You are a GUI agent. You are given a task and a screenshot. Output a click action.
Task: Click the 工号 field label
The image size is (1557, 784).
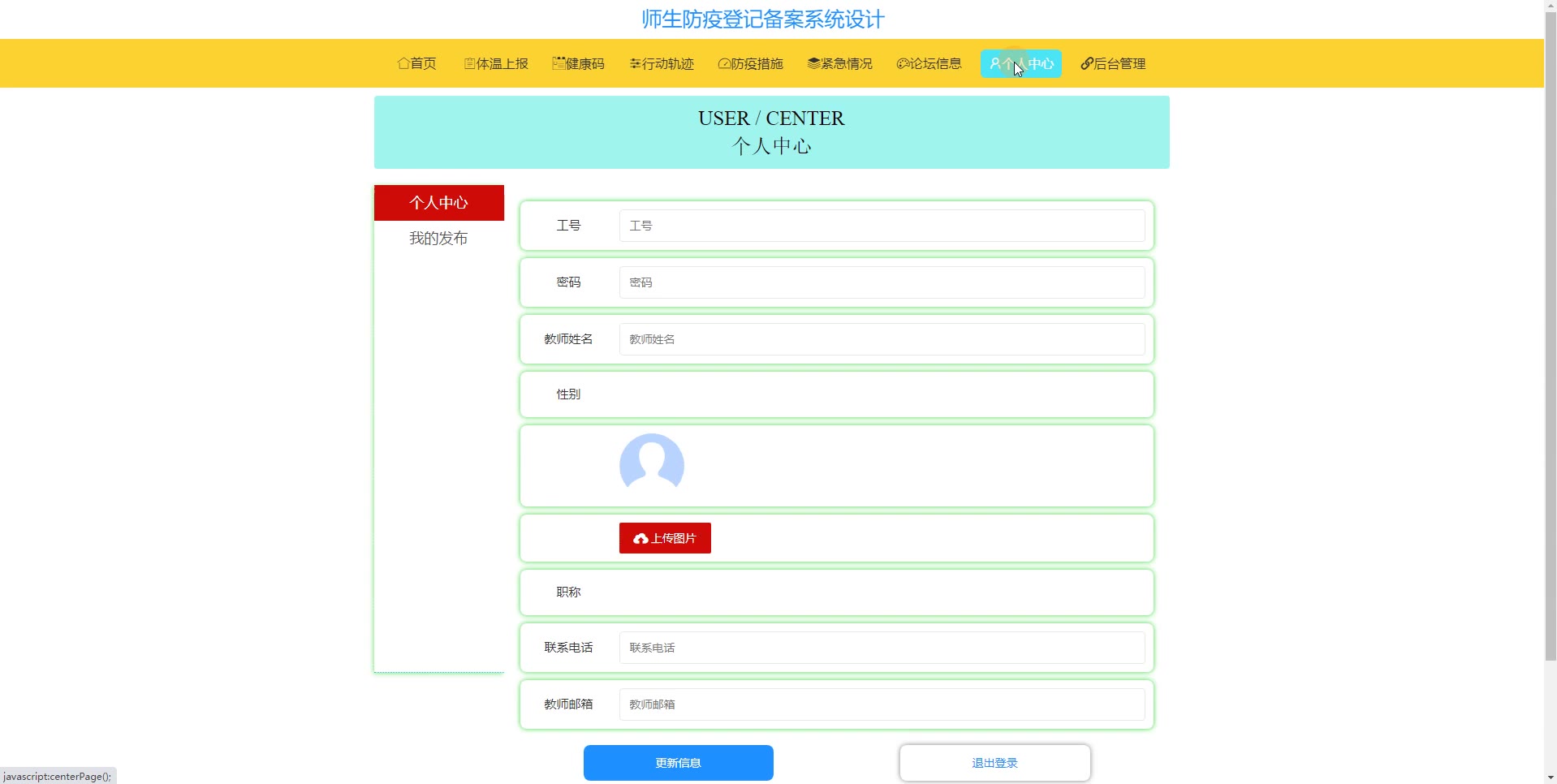coord(568,226)
